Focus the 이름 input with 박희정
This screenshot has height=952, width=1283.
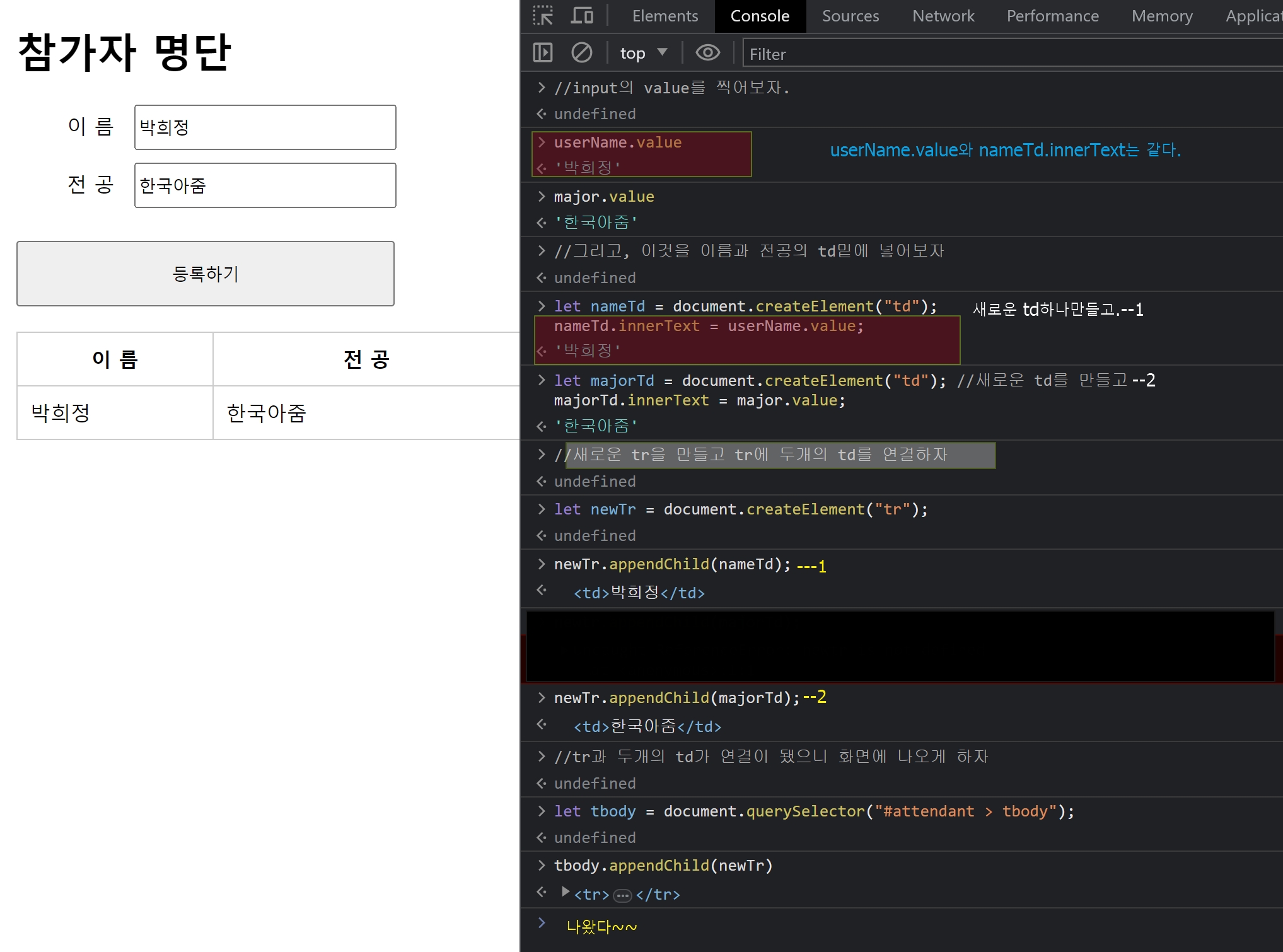pos(265,127)
